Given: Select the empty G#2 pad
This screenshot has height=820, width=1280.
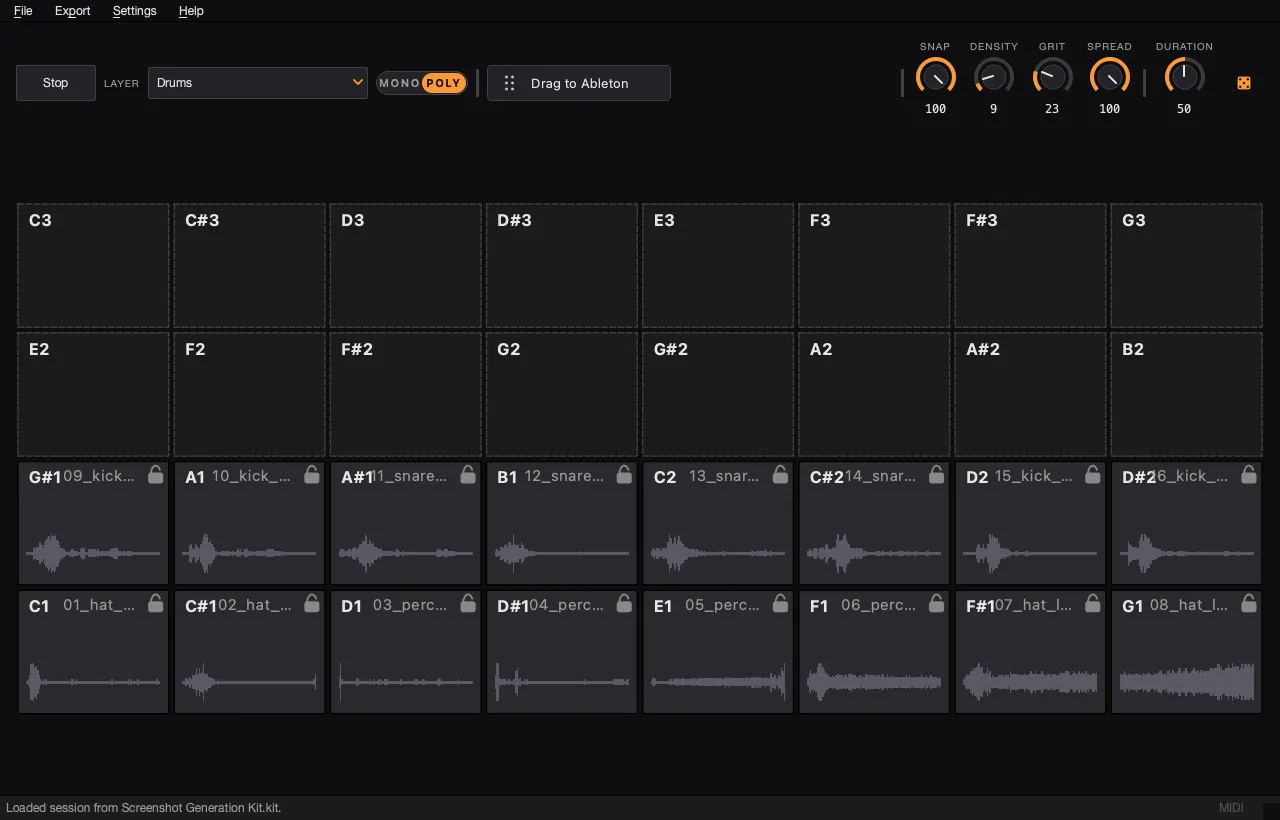Looking at the screenshot, I should (x=717, y=395).
